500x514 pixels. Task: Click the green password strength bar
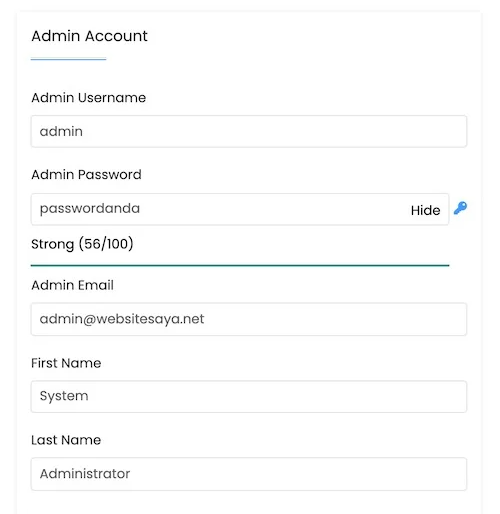240,265
